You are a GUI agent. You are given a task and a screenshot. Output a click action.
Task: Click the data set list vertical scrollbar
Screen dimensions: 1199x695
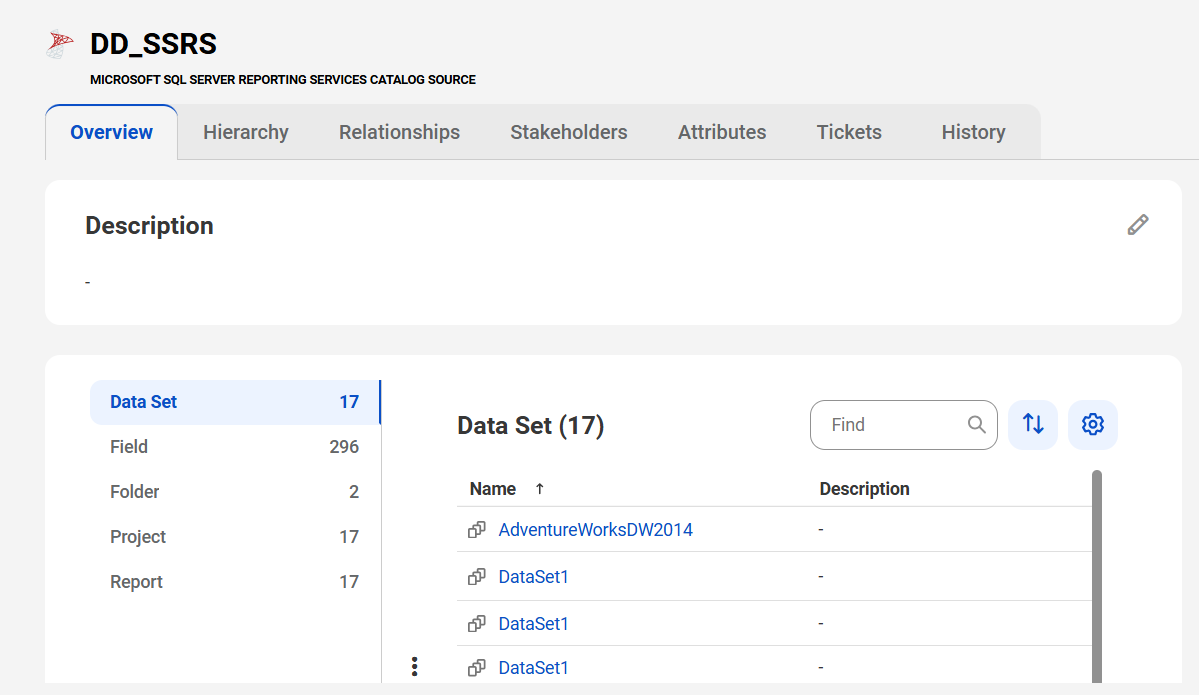click(x=1097, y=576)
